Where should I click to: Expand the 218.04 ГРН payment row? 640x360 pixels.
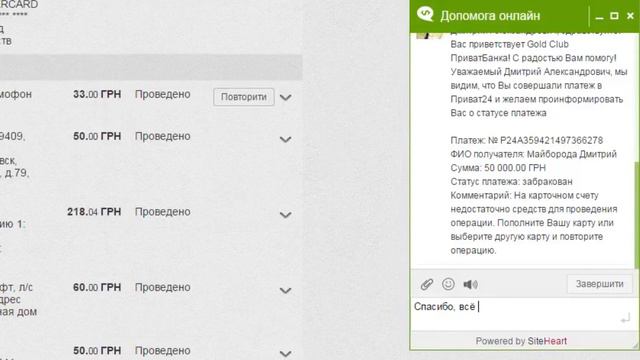point(285,215)
